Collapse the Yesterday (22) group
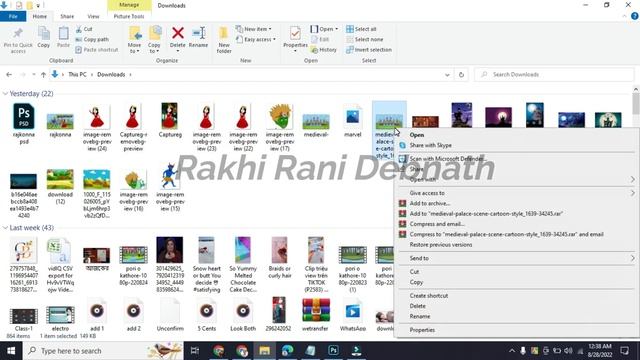The image size is (640, 360). pyautogui.click(x=5, y=93)
